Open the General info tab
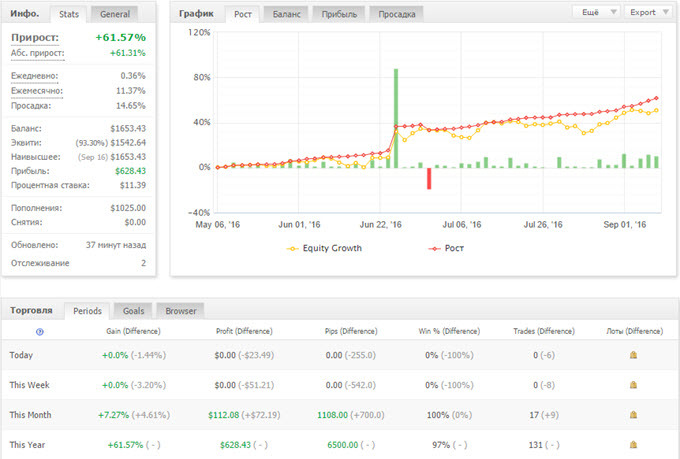 tap(115, 14)
